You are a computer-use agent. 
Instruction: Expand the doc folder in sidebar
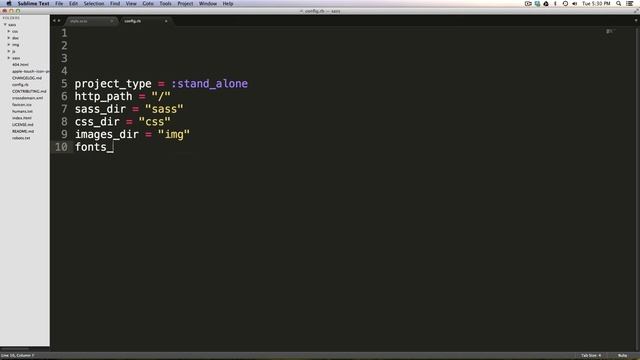[x=9, y=38]
